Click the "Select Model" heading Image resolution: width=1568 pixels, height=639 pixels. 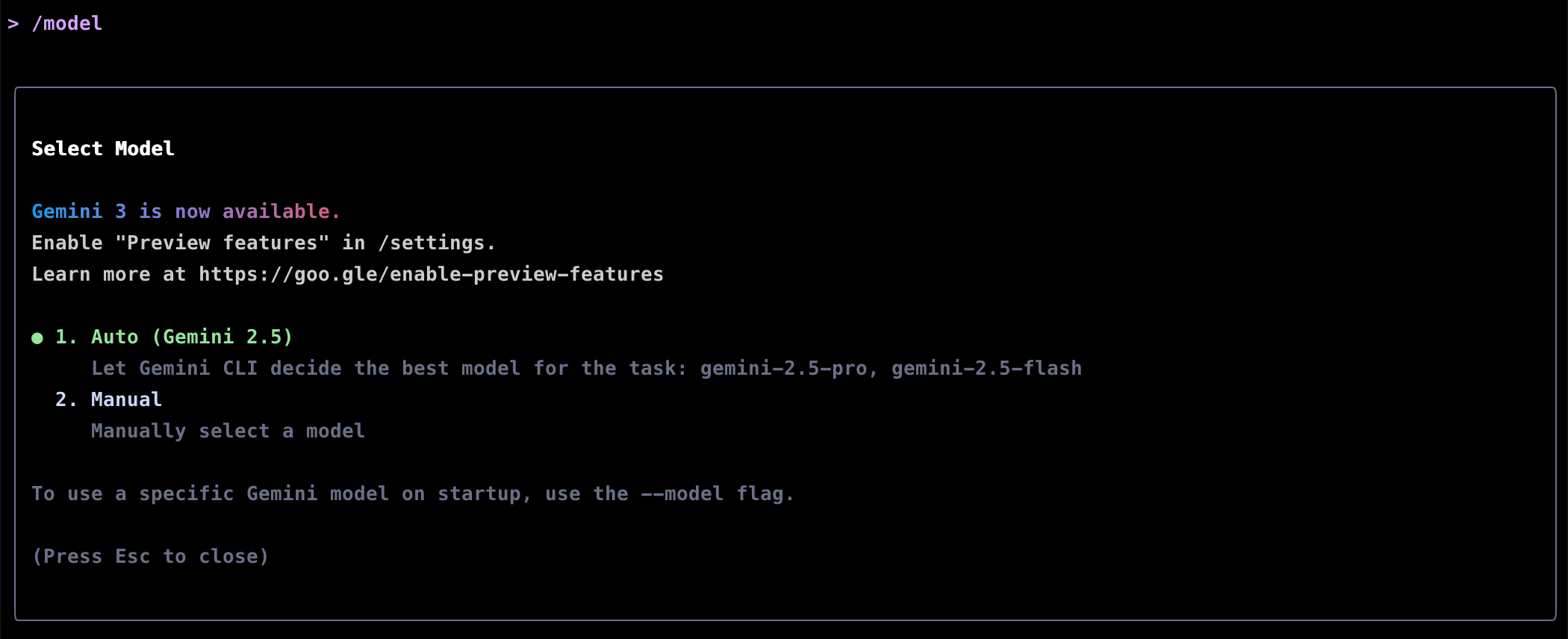(103, 149)
